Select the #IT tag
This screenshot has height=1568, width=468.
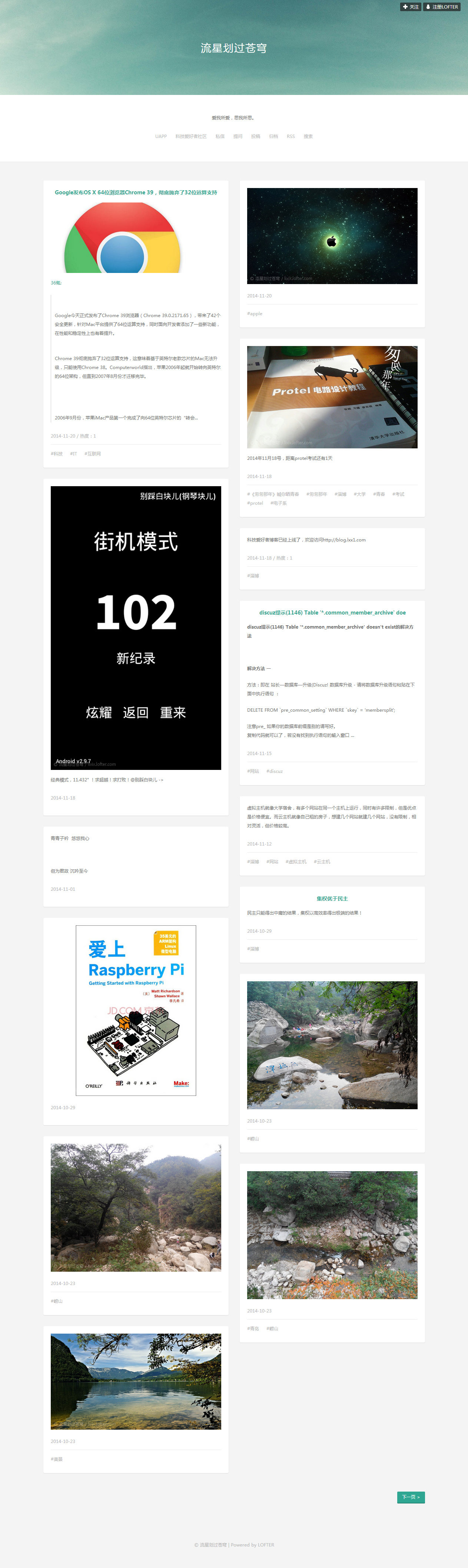click(73, 454)
